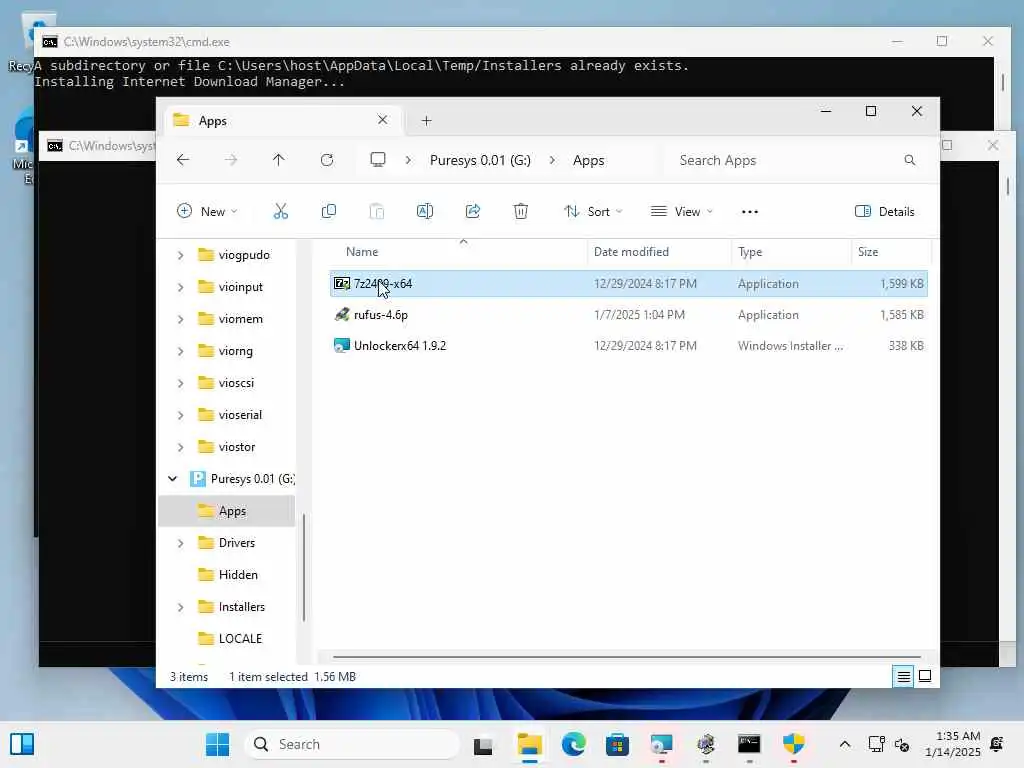This screenshot has width=1024, height=768.
Task: Click the Share icon in toolbar
Action: 473,212
